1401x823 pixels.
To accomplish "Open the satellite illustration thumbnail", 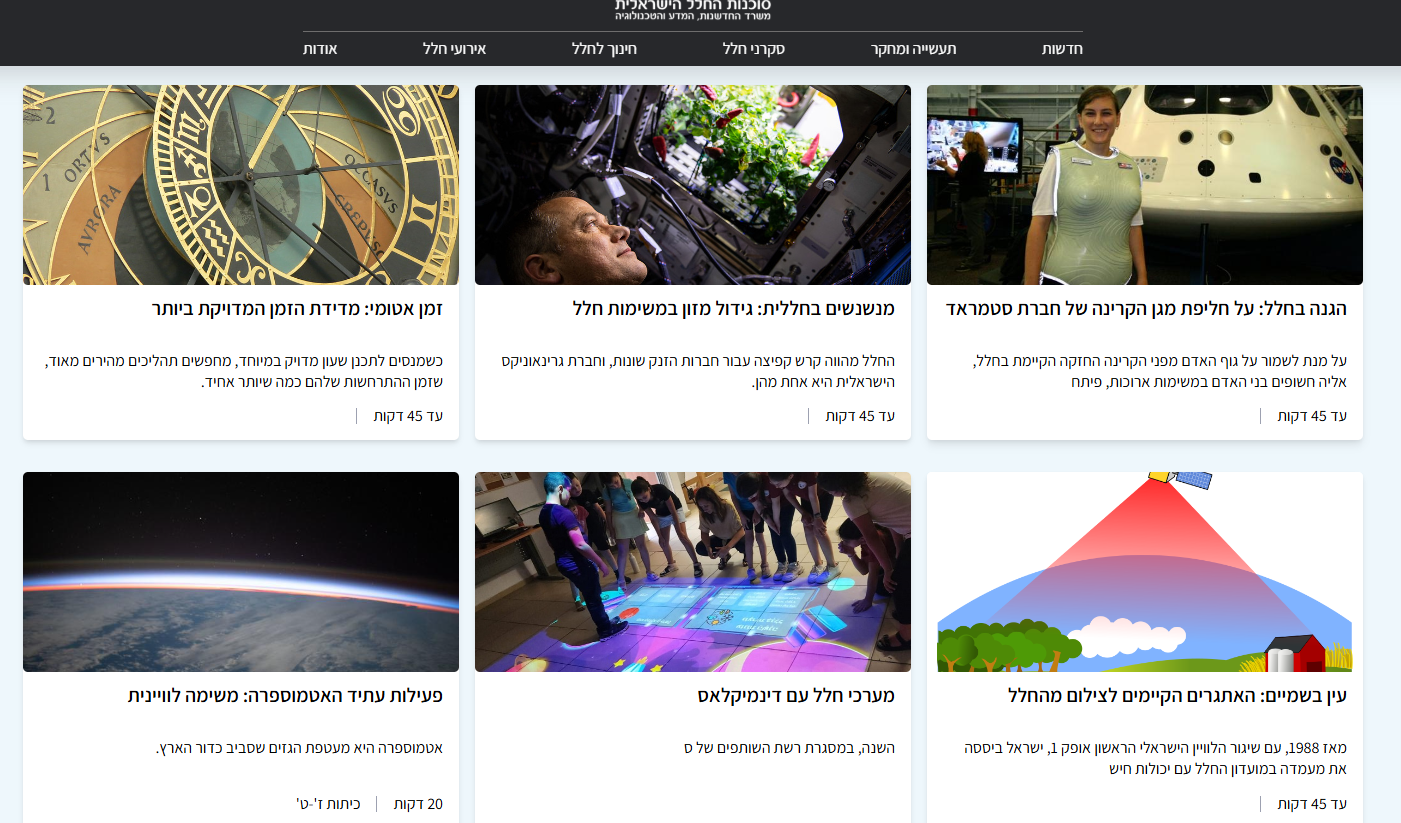I will click(1144, 572).
